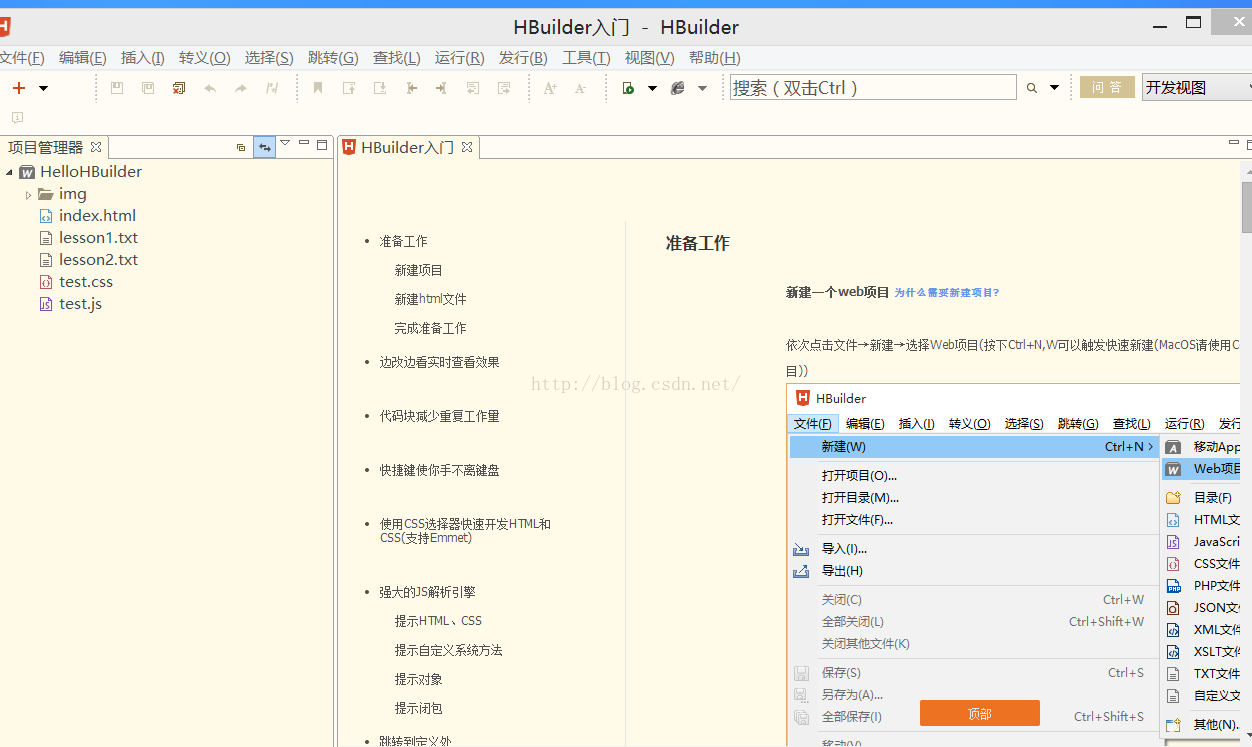Click the Undo arrow icon
The width and height of the screenshot is (1252, 747).
pos(210,88)
